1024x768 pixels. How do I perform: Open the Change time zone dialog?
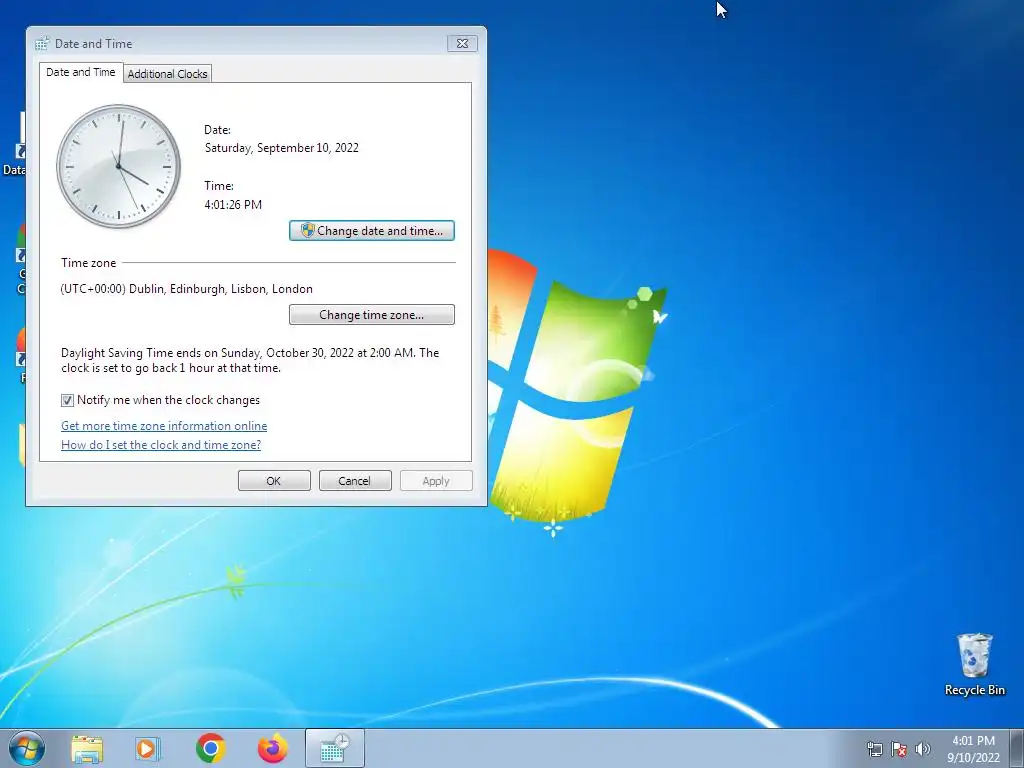(372, 315)
